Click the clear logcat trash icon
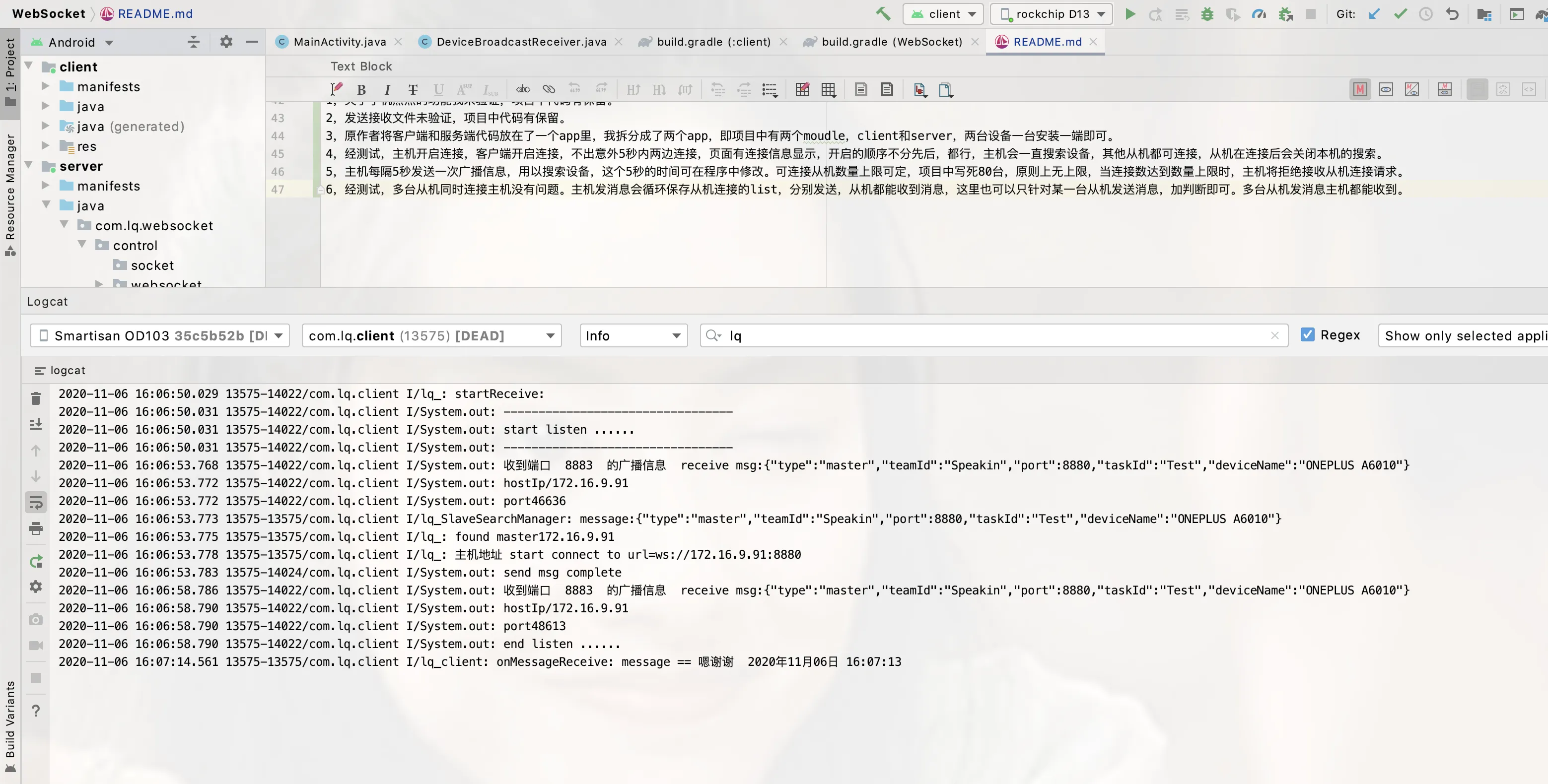Screen dimensions: 1548x784 pos(35,398)
